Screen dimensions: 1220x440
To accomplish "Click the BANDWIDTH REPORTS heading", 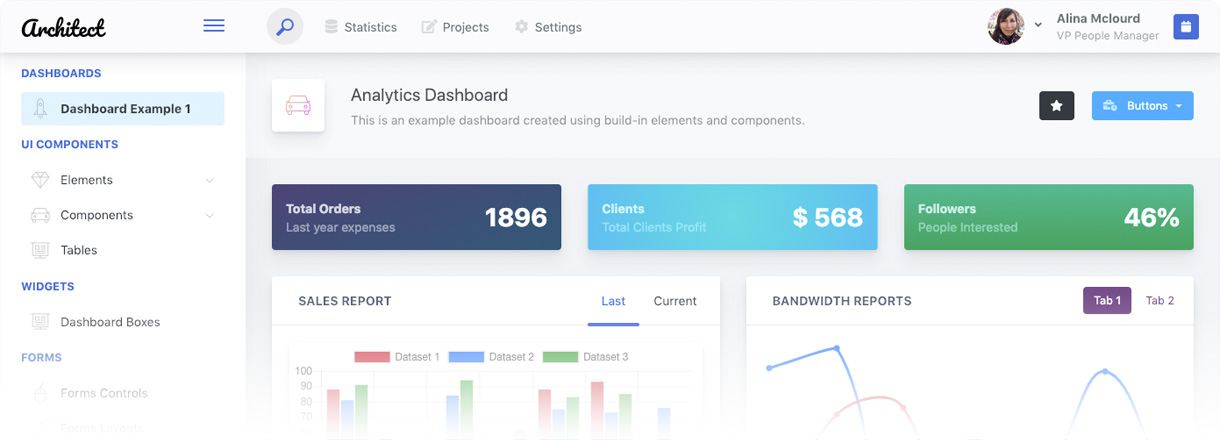I will pos(842,301).
